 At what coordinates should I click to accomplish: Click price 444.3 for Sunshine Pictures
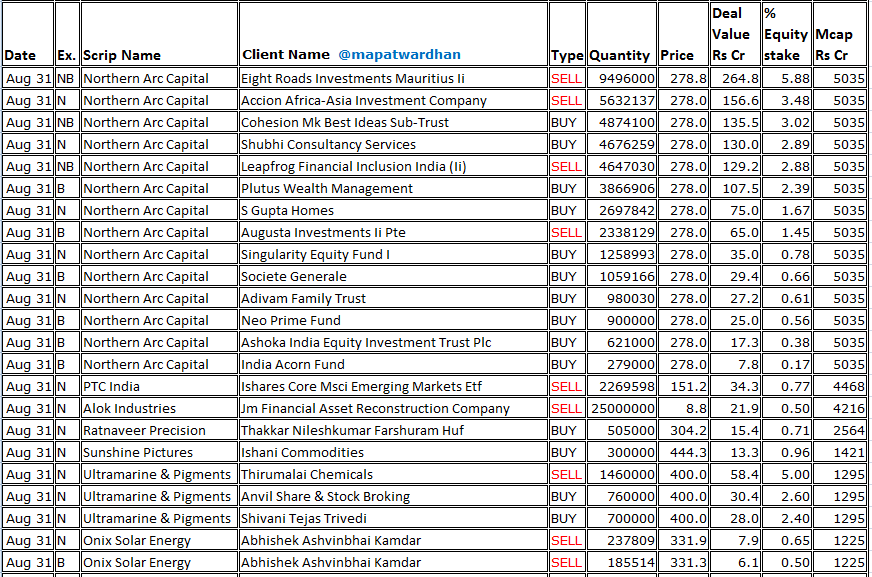click(683, 452)
